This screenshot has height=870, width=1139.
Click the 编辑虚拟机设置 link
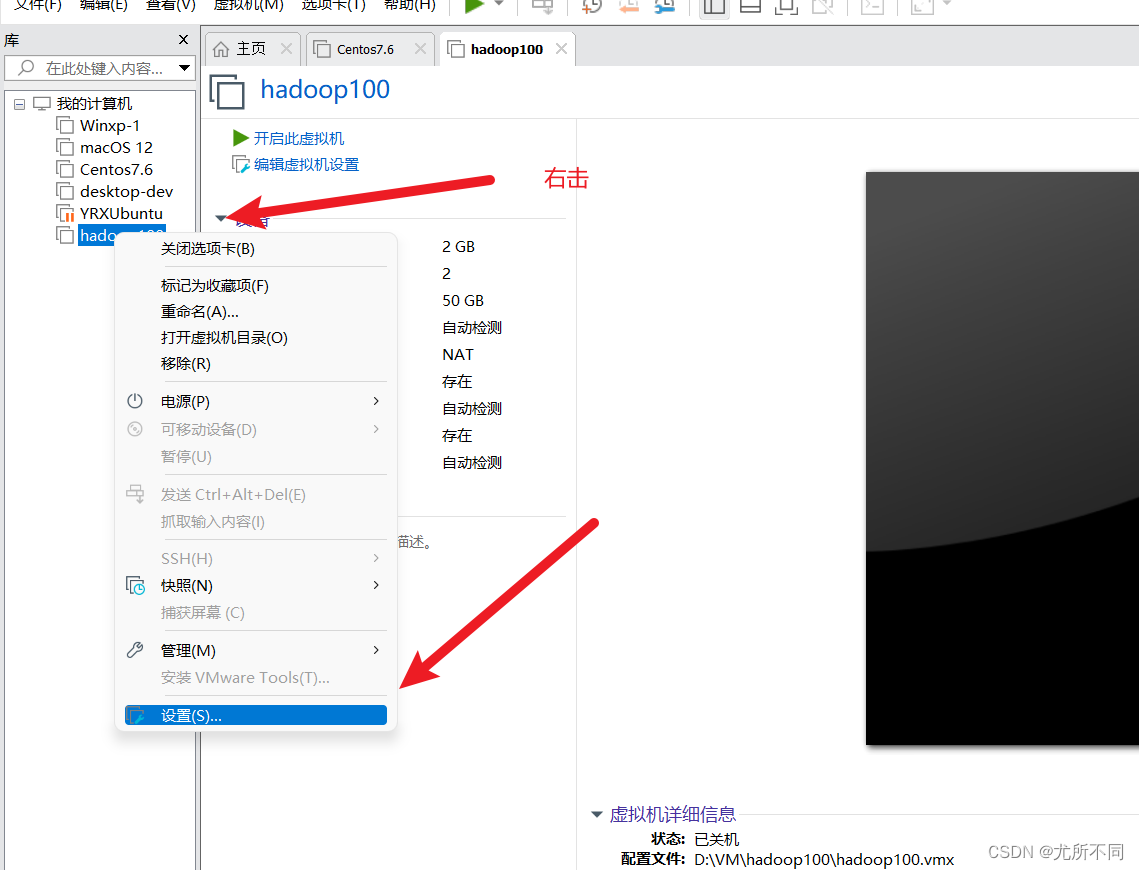pos(306,165)
